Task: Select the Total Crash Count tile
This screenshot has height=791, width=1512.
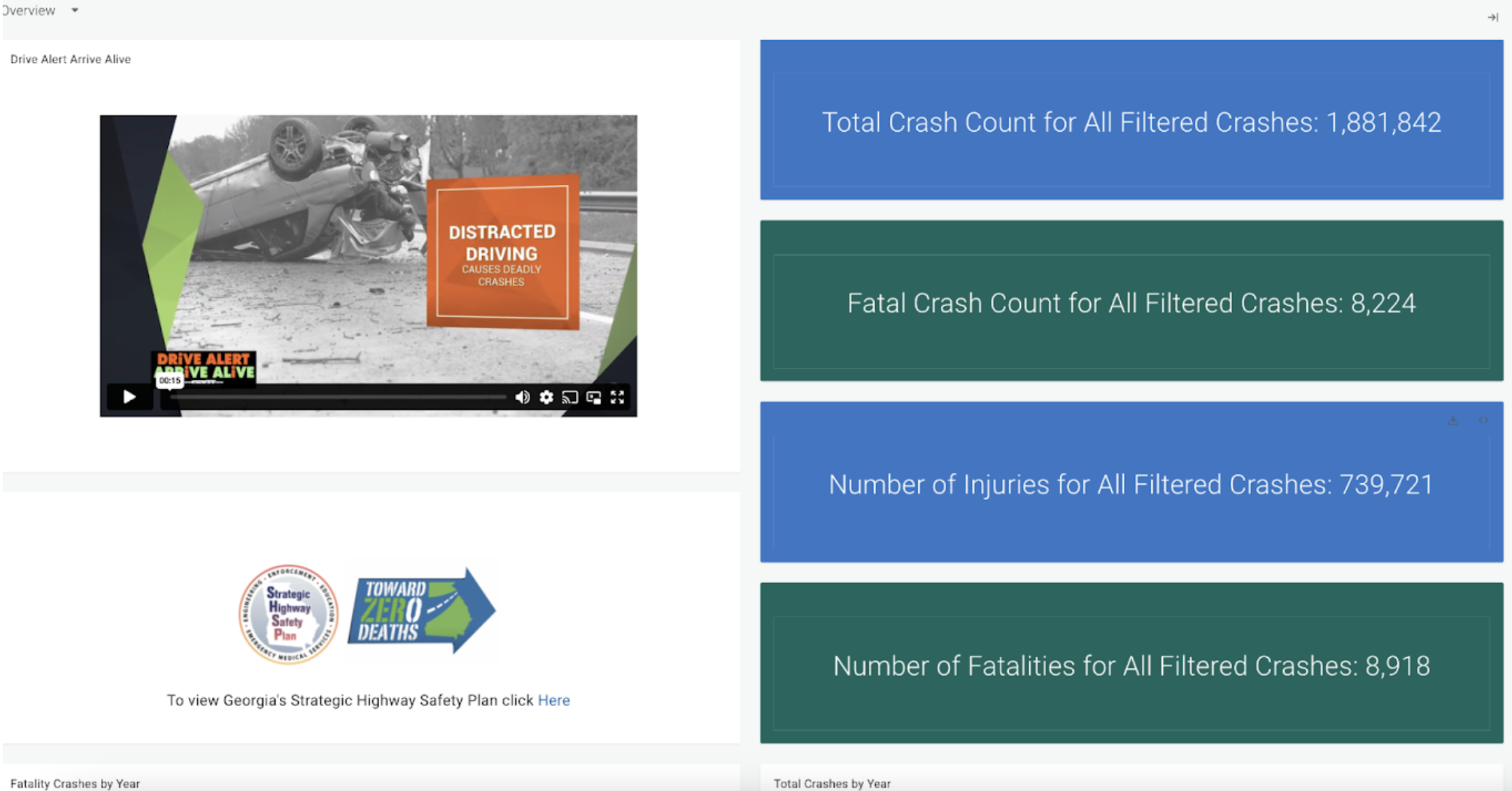Action: tap(1131, 120)
